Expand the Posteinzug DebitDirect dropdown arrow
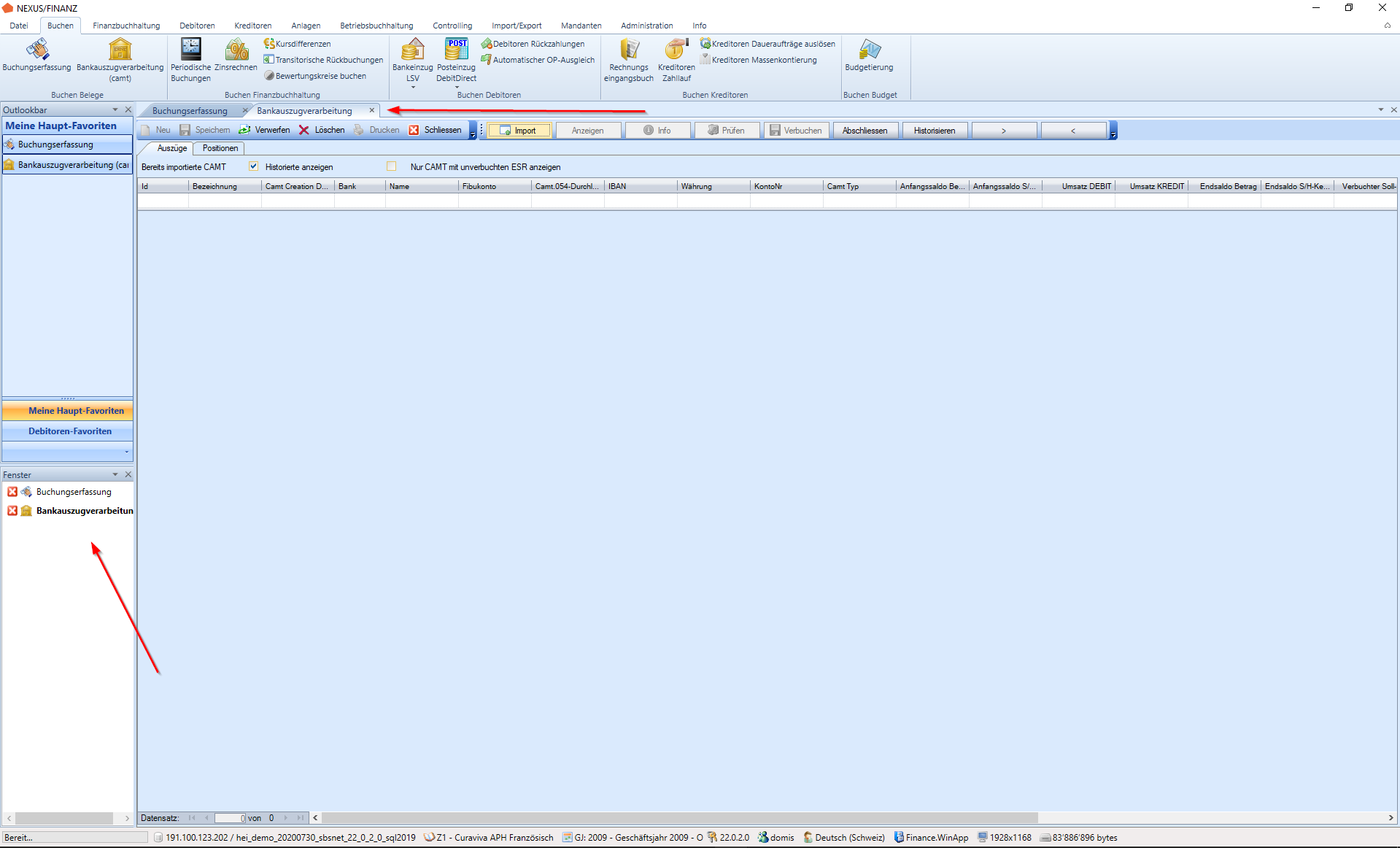This screenshot has width=1400, height=848. [457, 88]
